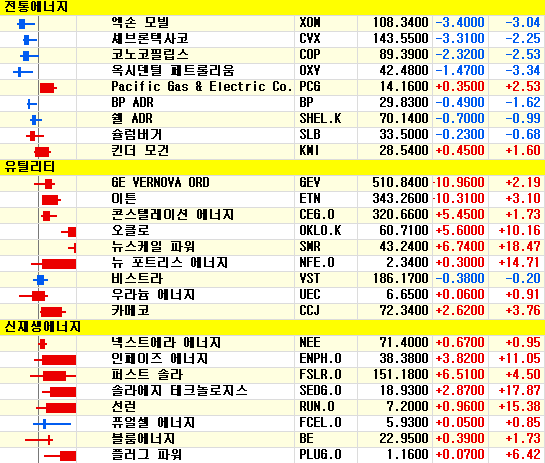The height and width of the screenshot is (463, 545).
Task: Open the FCEL.O blue candlestick chart
Action: pos(52,424)
